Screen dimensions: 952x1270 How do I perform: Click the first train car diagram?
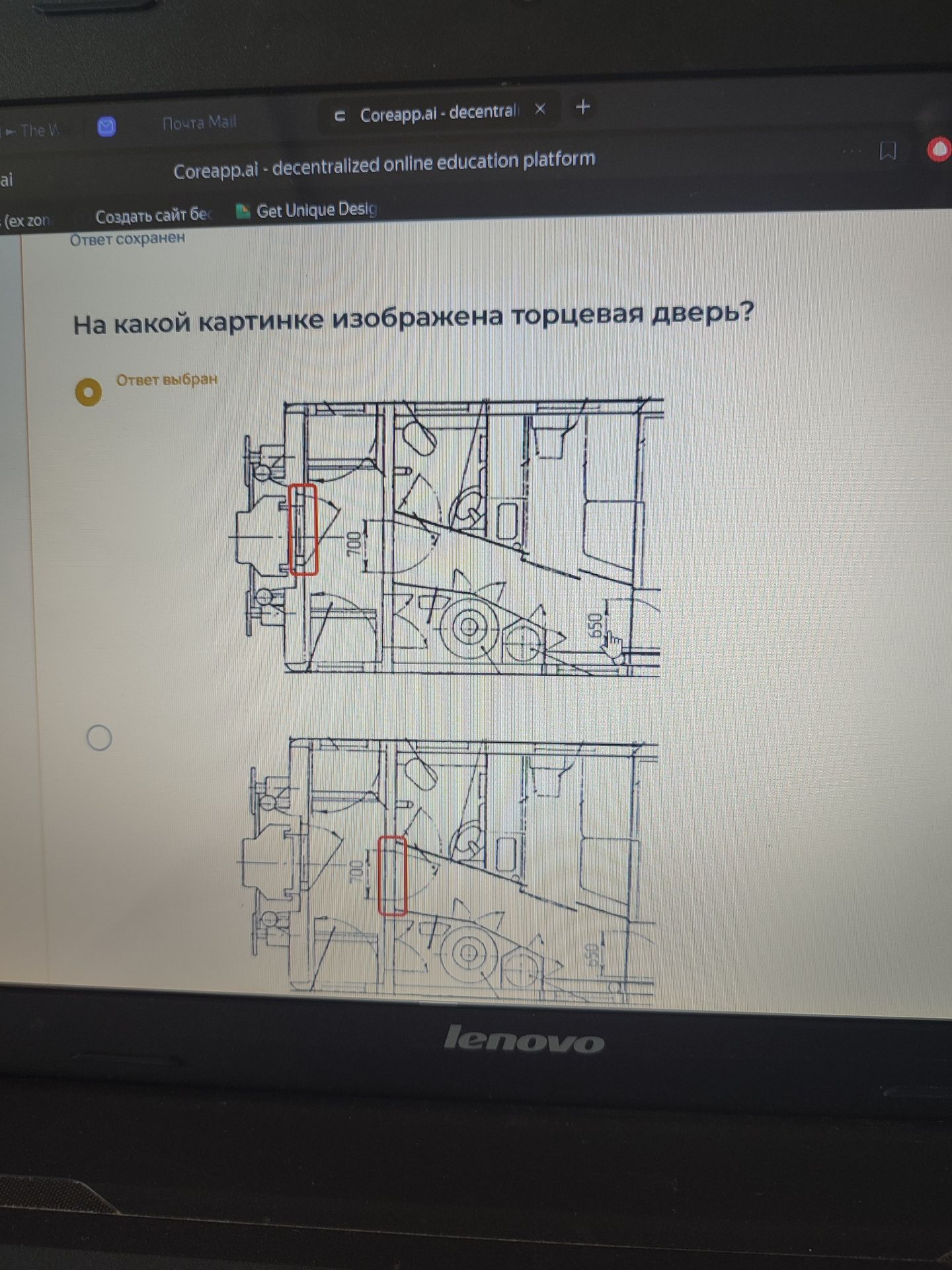(x=447, y=536)
